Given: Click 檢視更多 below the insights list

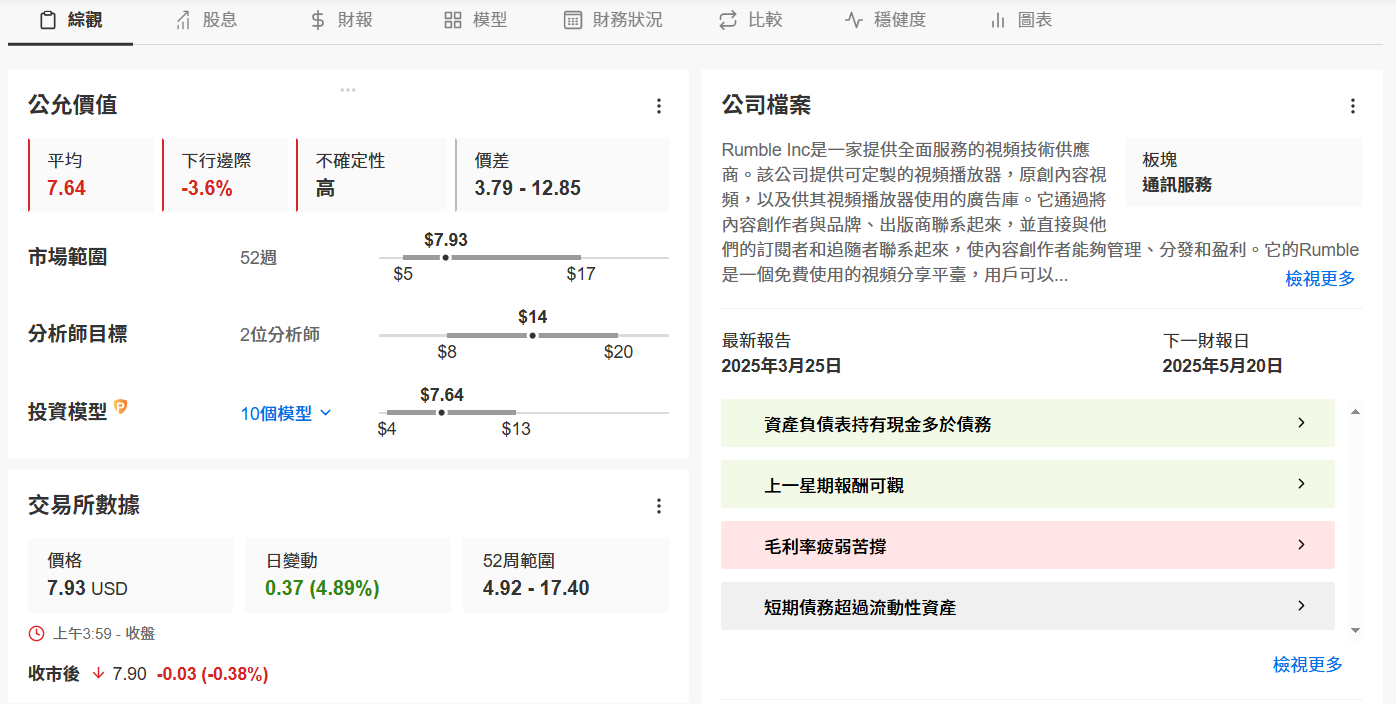Looking at the screenshot, I should coord(1307,665).
